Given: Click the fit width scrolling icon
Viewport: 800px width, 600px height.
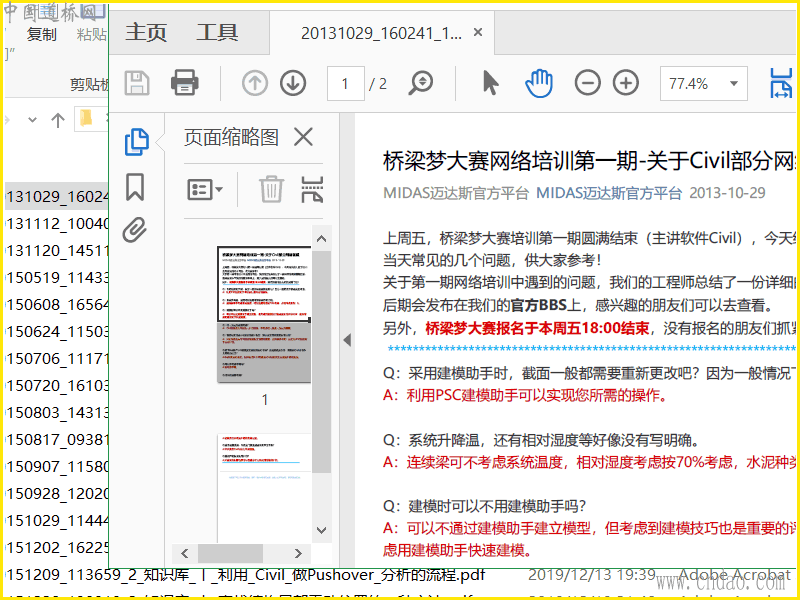Looking at the screenshot, I should 781,83.
